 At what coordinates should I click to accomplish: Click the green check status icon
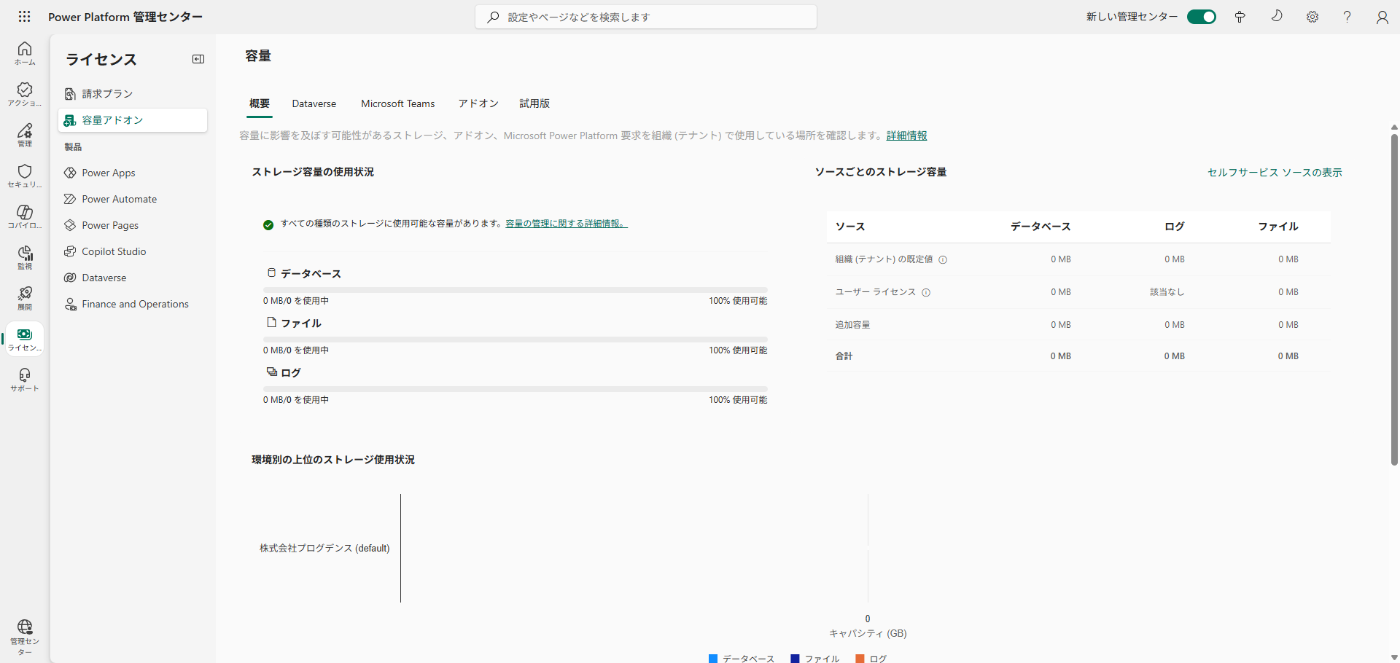coord(268,225)
